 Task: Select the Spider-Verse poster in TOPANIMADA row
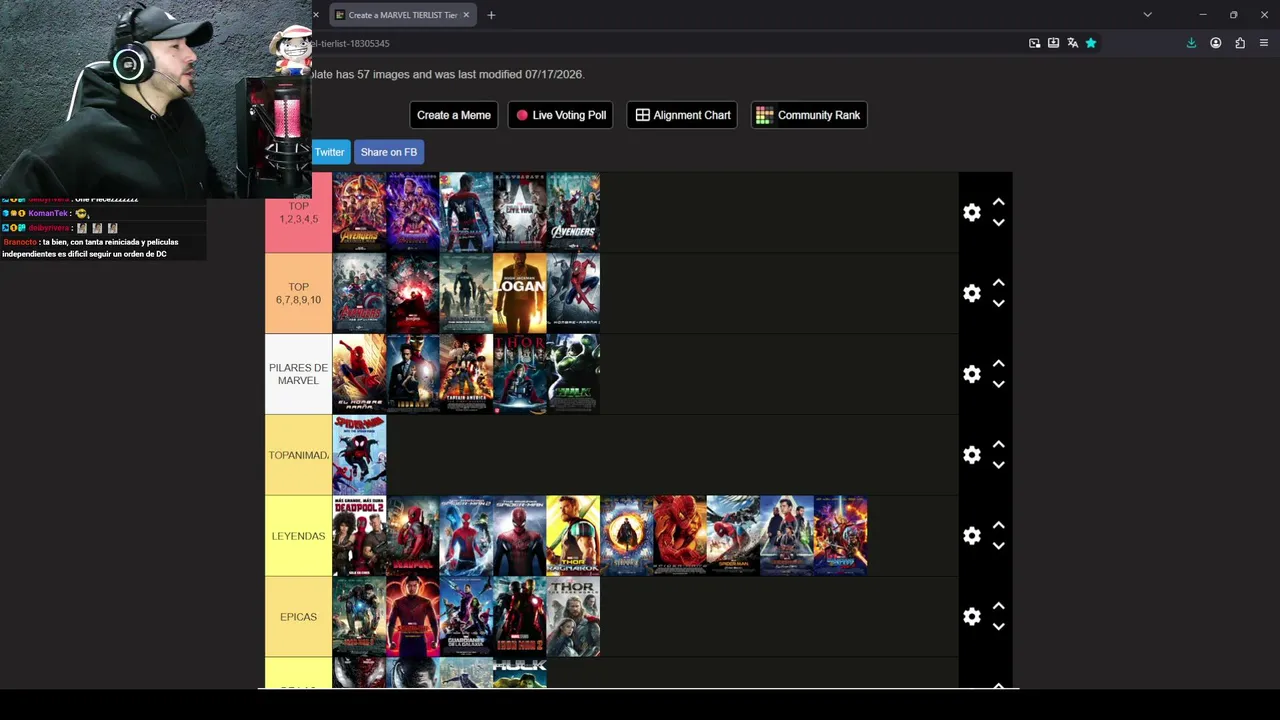[359, 455]
